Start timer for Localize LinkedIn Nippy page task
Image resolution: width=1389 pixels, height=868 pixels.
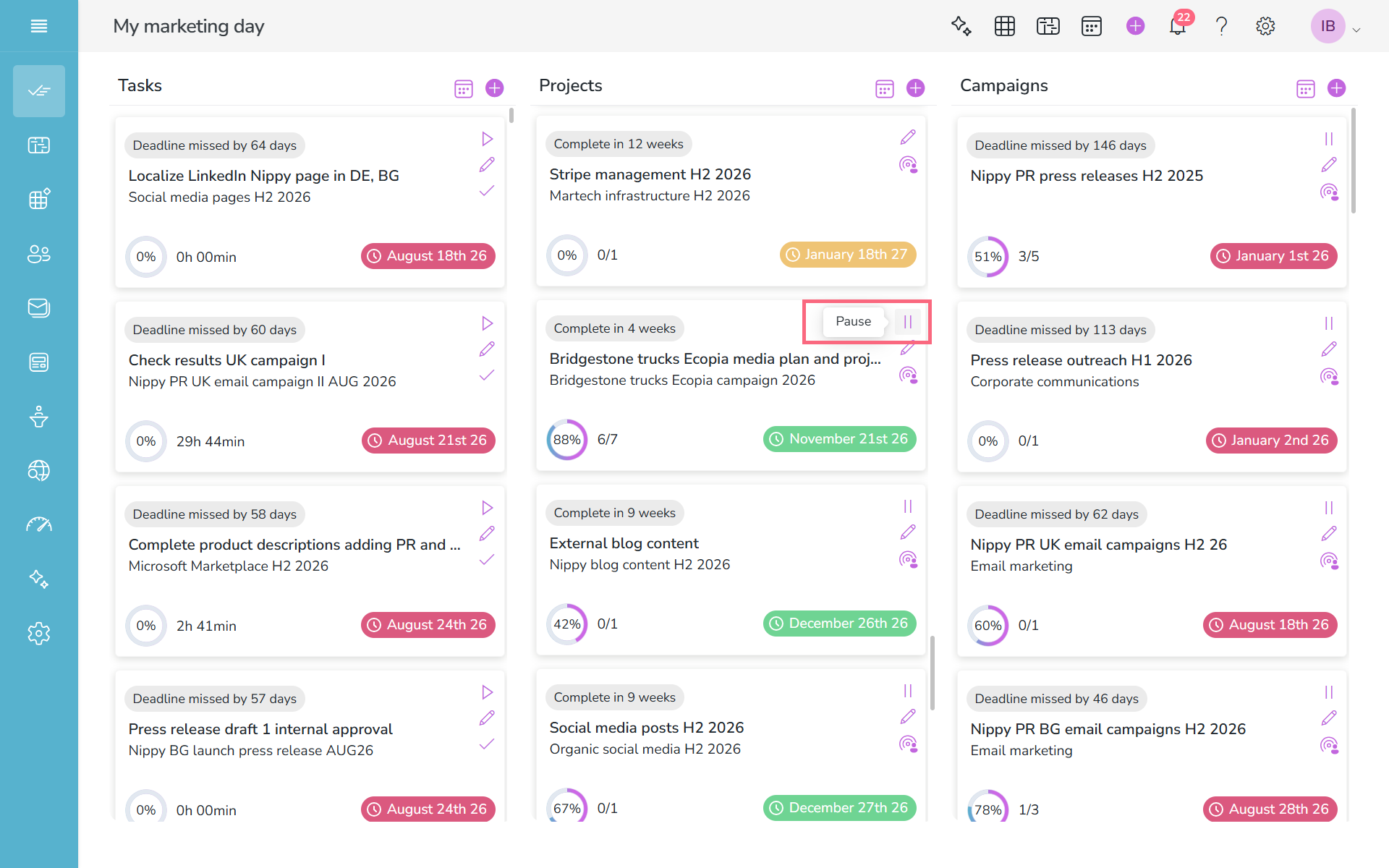click(x=487, y=139)
